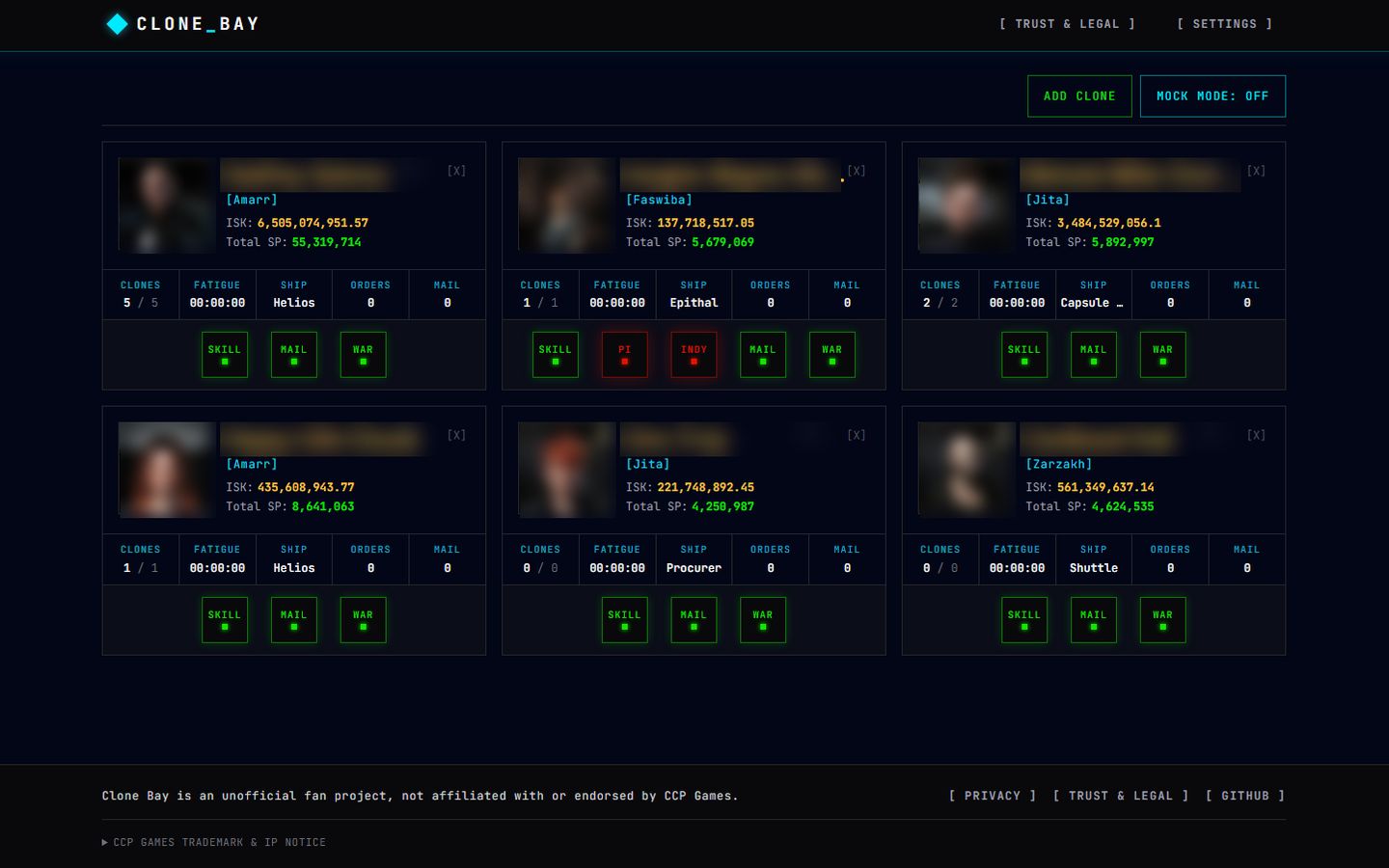This screenshot has width=1389, height=868.
Task: Click the portrait on the Faswiba card
Action: pyautogui.click(x=566, y=205)
